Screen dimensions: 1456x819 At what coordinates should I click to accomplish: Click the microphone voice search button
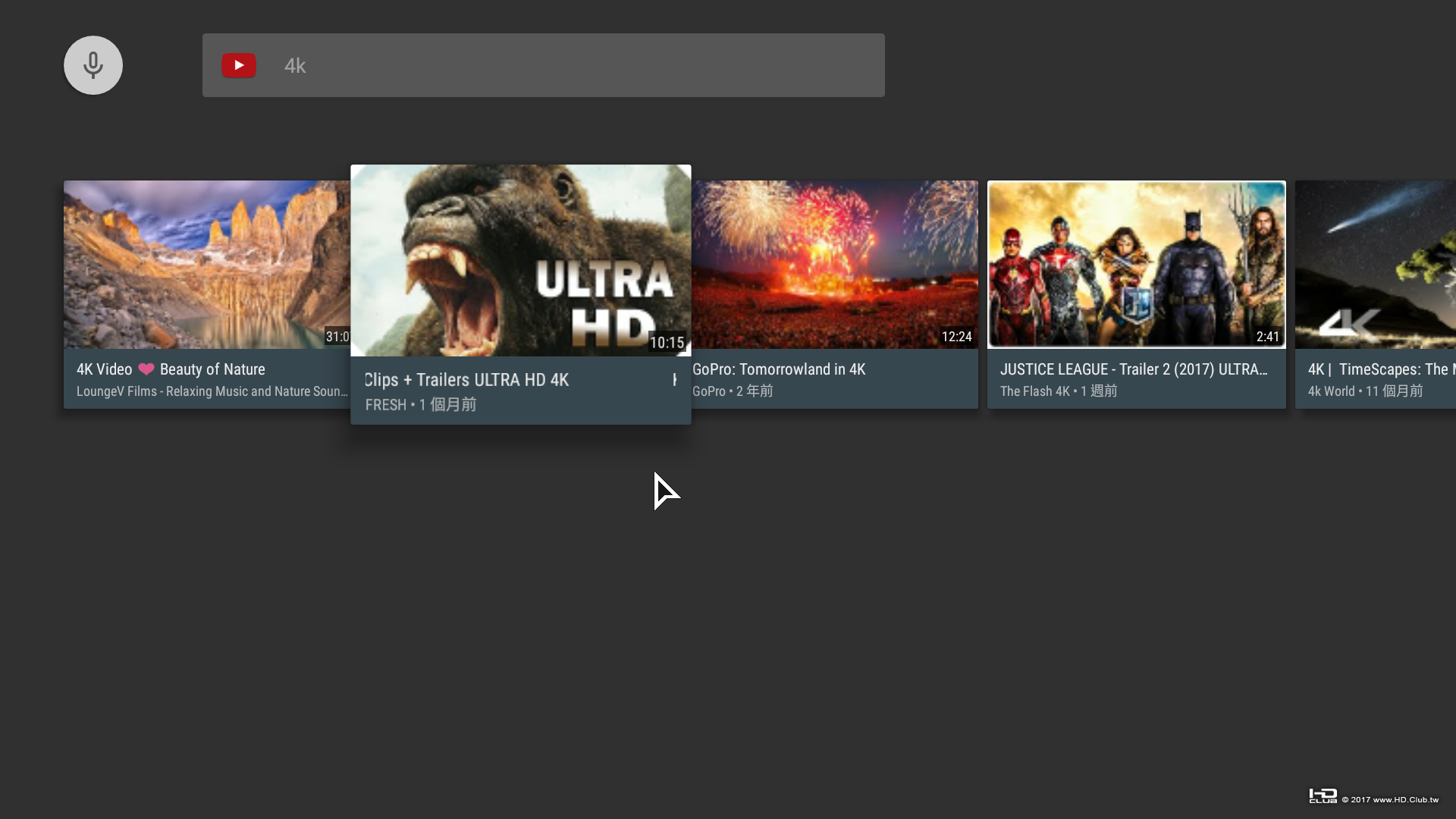point(93,65)
